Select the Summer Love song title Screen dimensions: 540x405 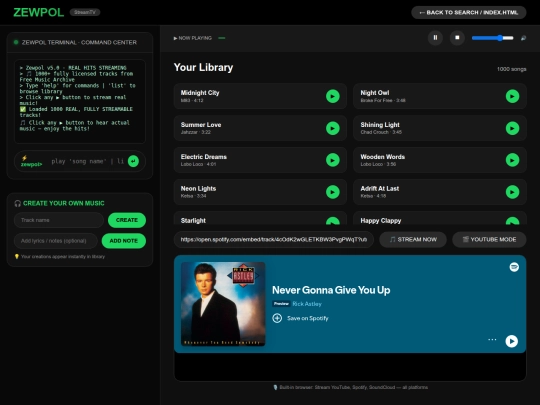pyautogui.click(x=201, y=125)
